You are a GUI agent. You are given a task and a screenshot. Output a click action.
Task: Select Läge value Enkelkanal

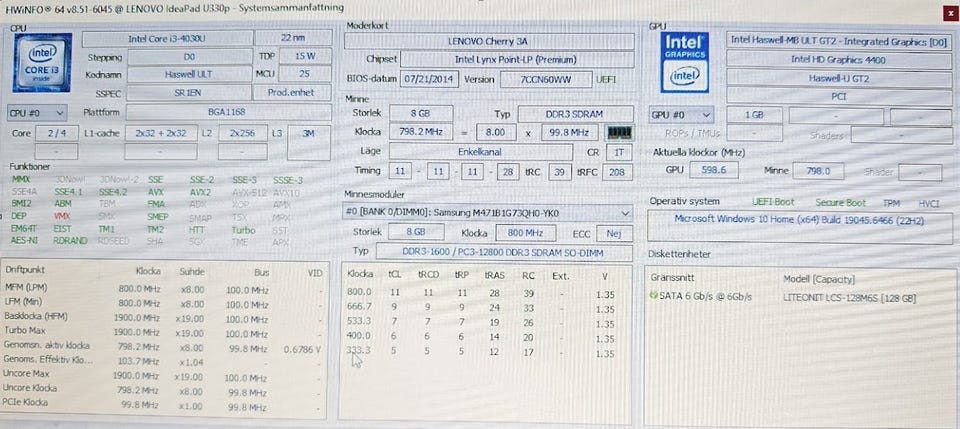click(x=481, y=152)
